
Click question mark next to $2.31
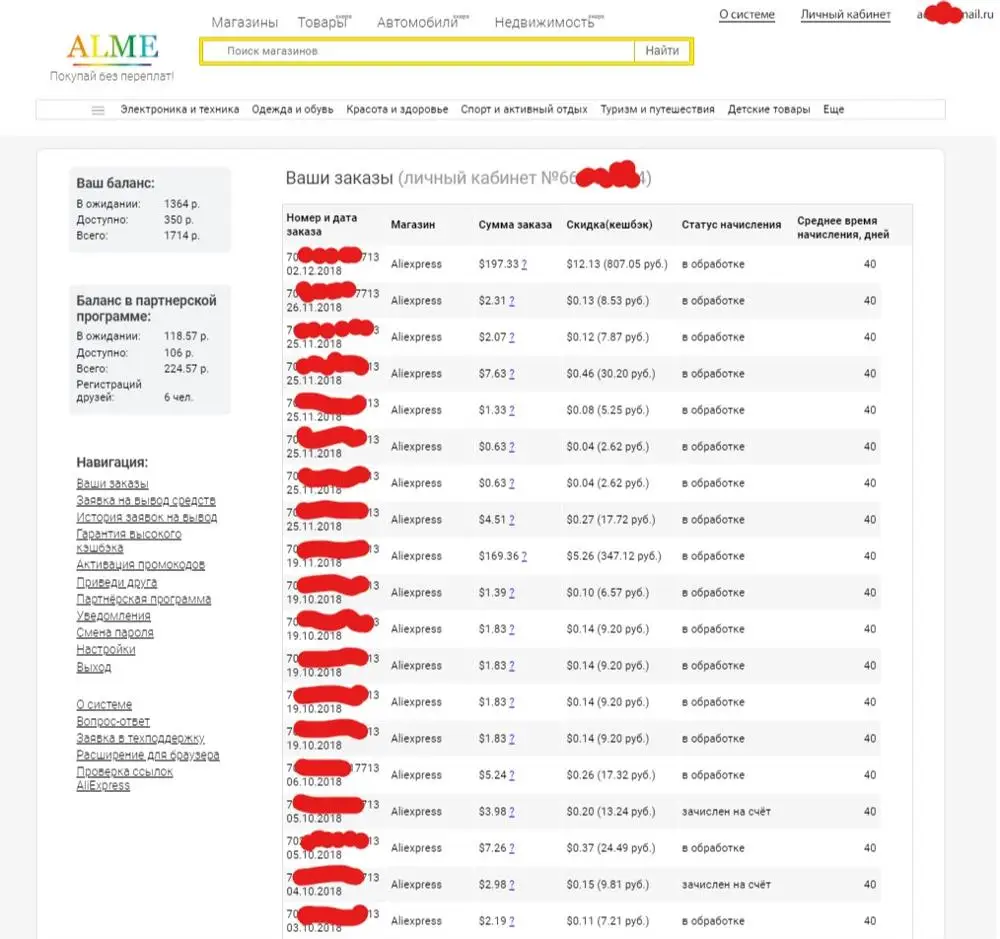pos(511,301)
